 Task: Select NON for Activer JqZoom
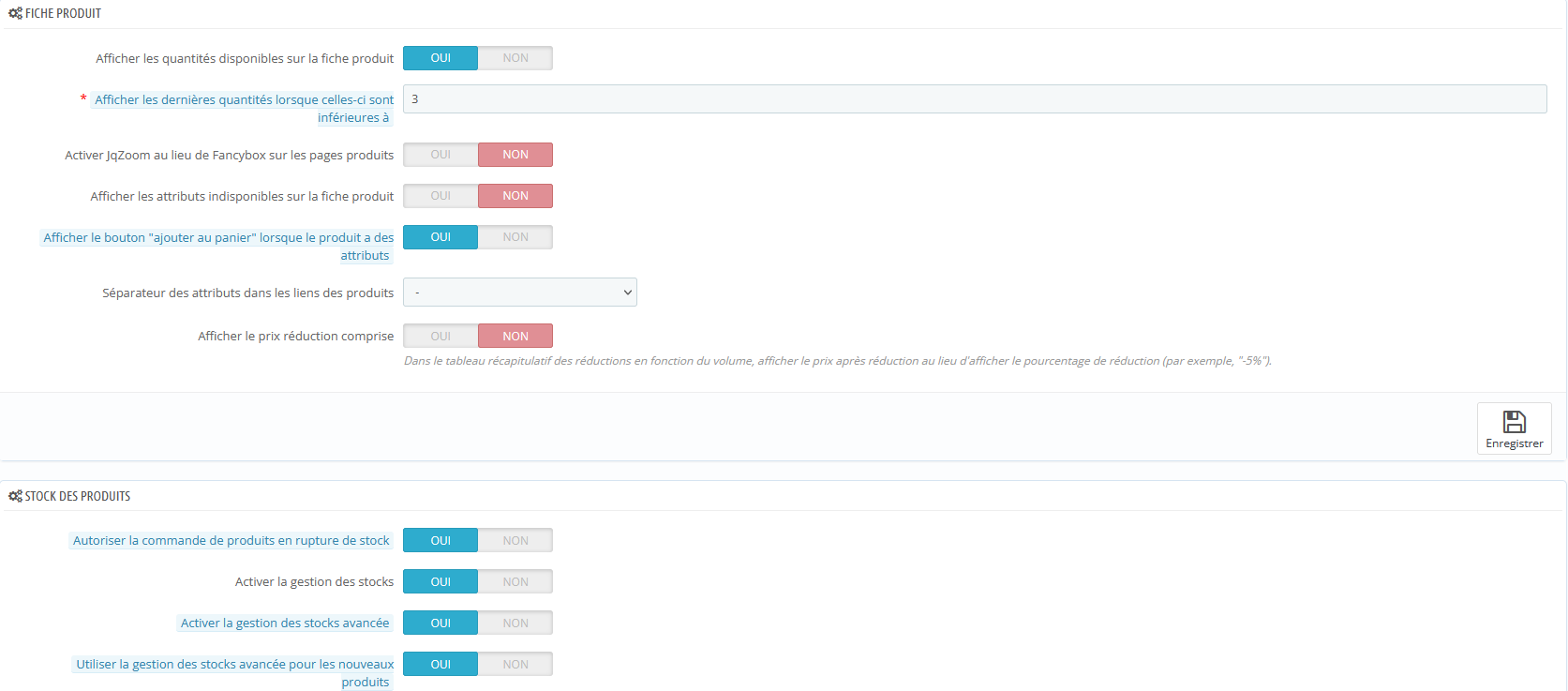click(515, 155)
